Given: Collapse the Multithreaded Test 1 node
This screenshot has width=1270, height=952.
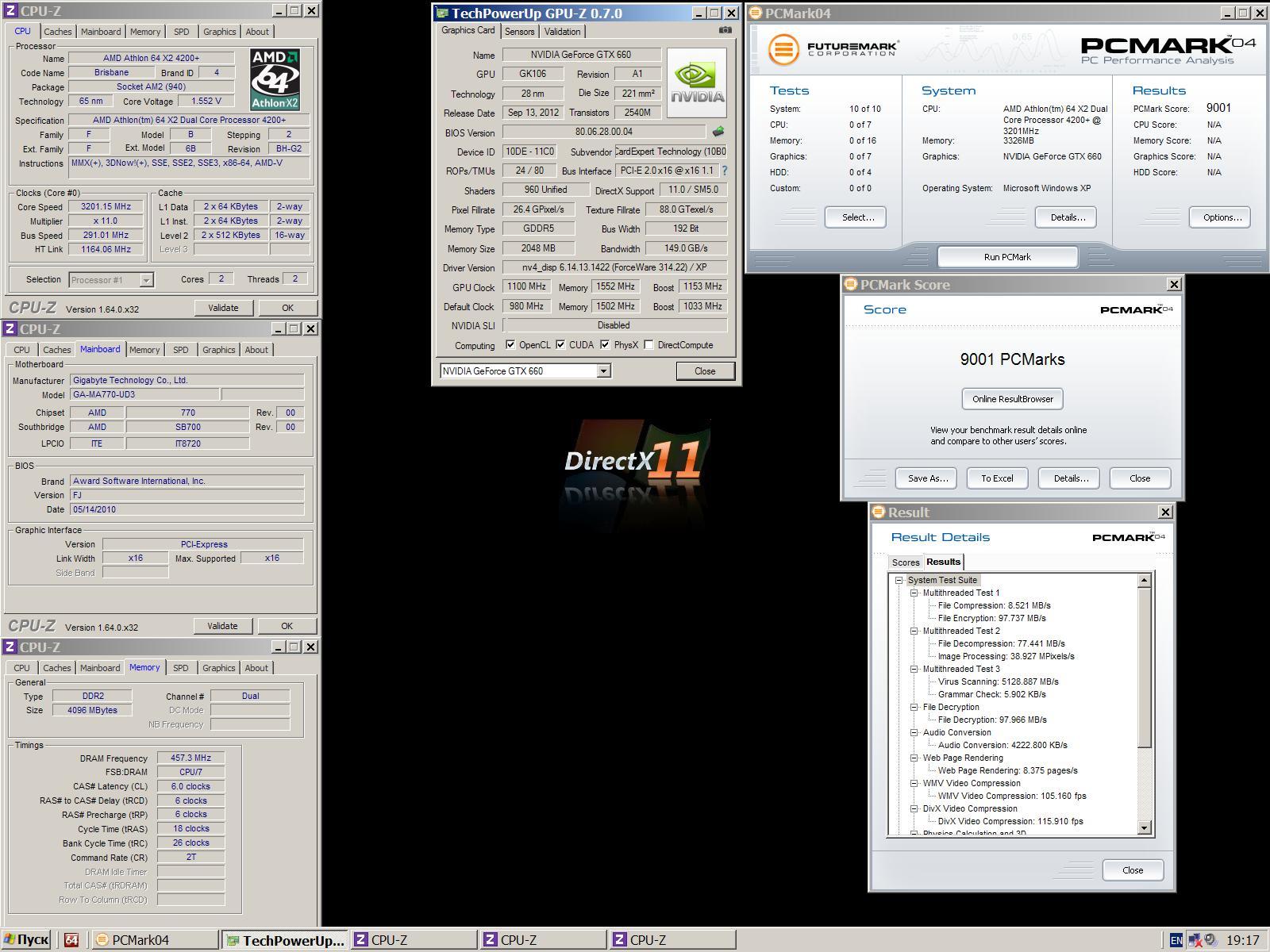Looking at the screenshot, I should (914, 593).
